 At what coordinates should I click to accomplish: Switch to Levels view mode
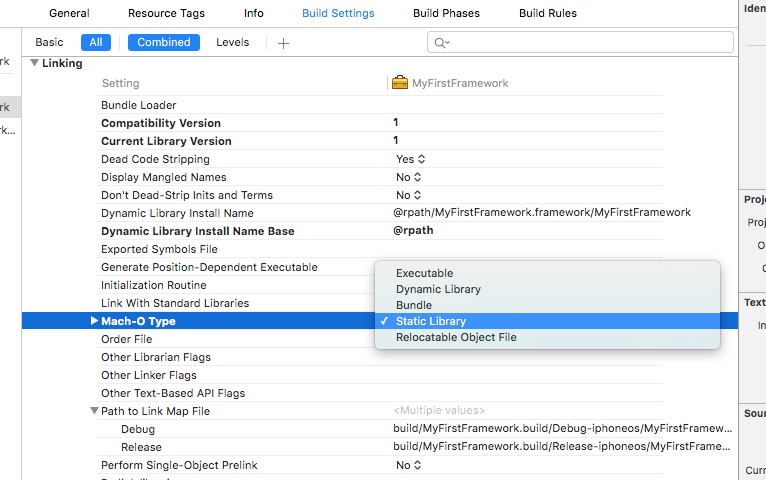coord(233,42)
